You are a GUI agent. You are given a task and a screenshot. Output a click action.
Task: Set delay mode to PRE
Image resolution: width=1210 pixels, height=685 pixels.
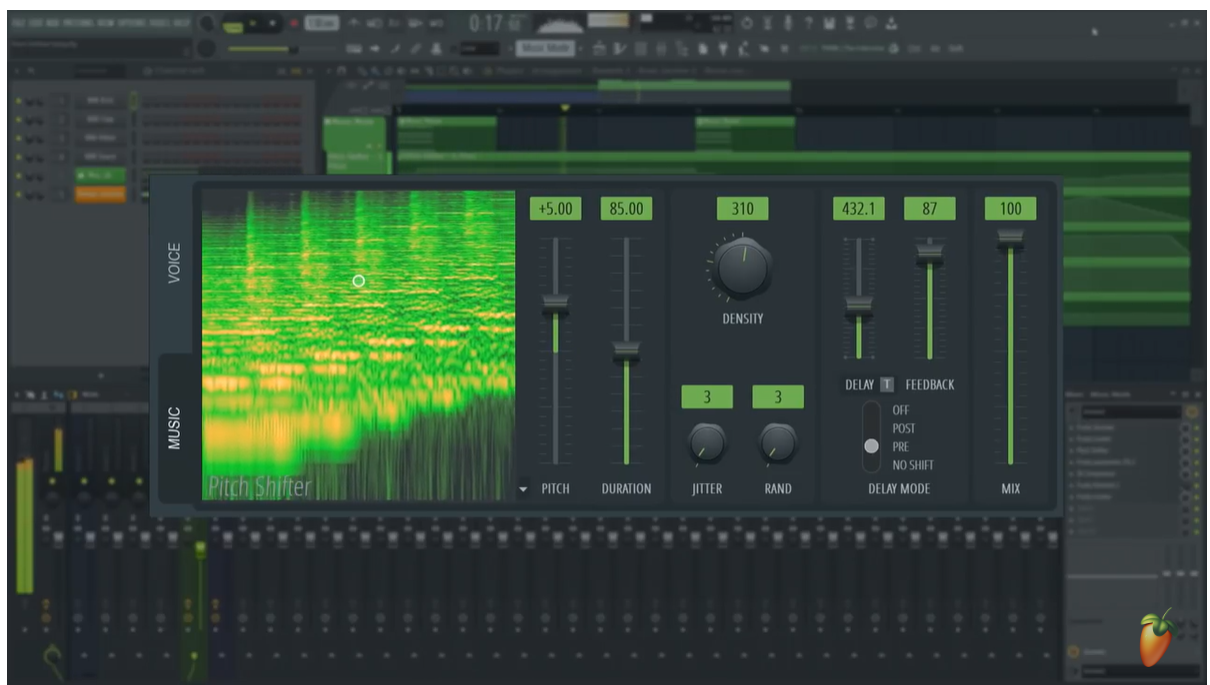click(x=901, y=447)
